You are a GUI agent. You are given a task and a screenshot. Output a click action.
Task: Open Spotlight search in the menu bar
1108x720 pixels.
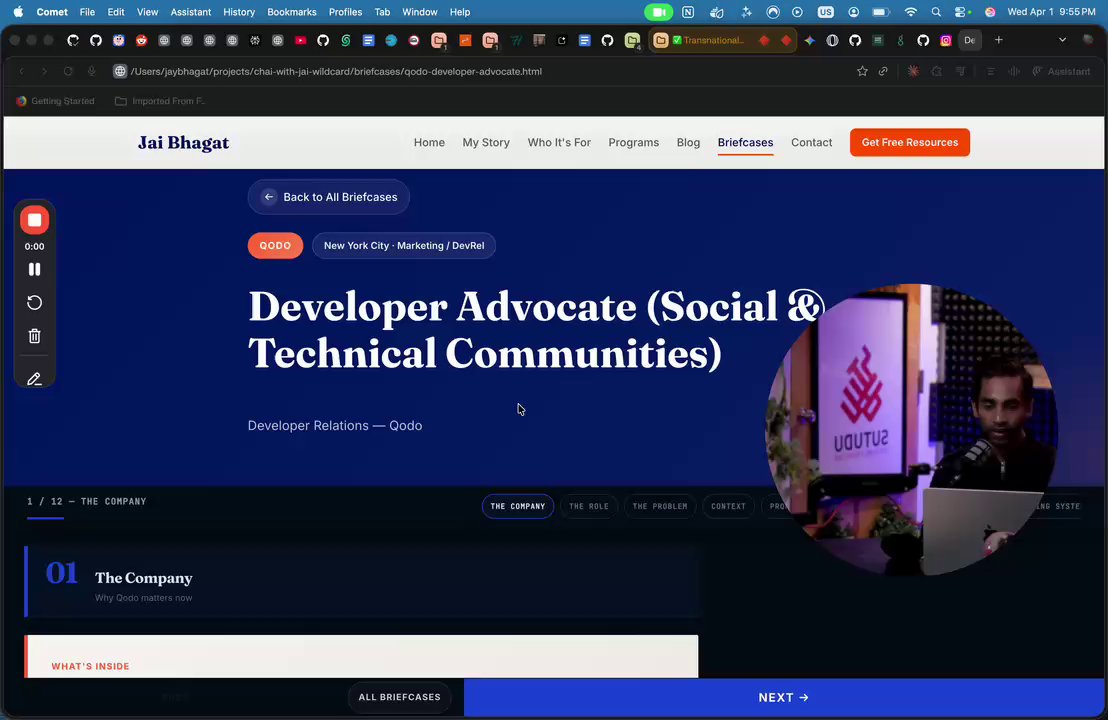tap(936, 12)
